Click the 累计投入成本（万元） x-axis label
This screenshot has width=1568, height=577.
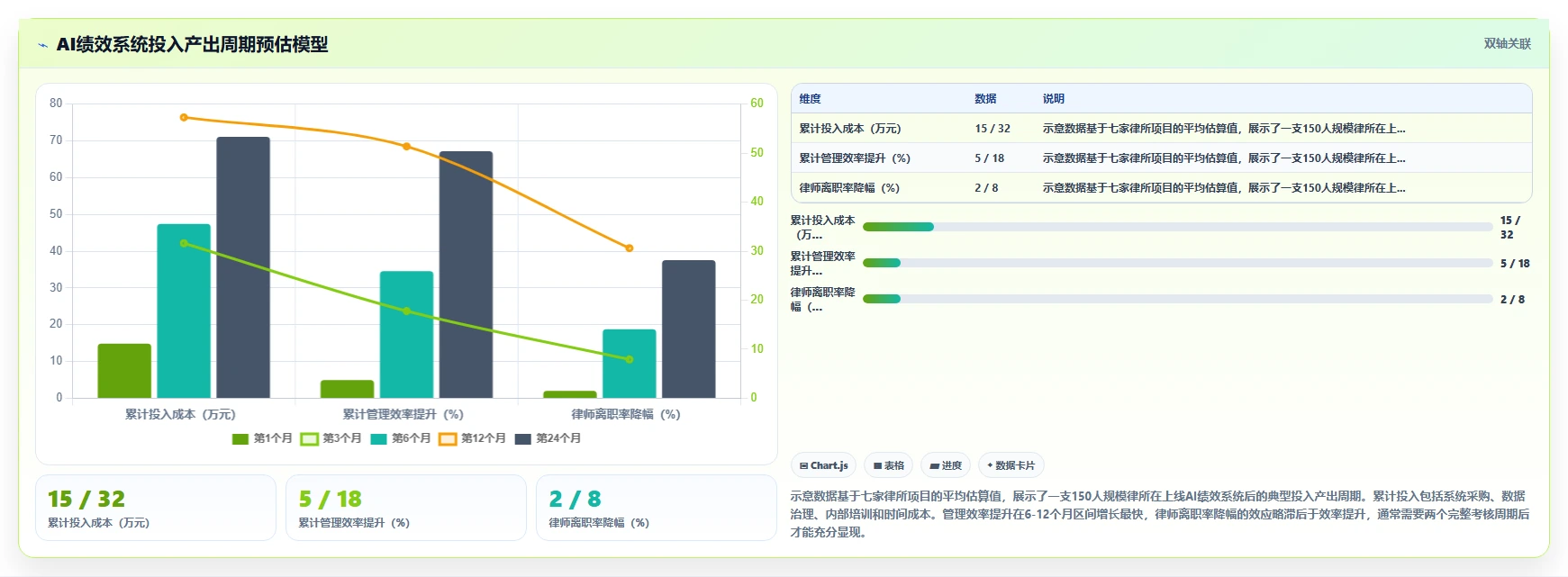[180, 414]
